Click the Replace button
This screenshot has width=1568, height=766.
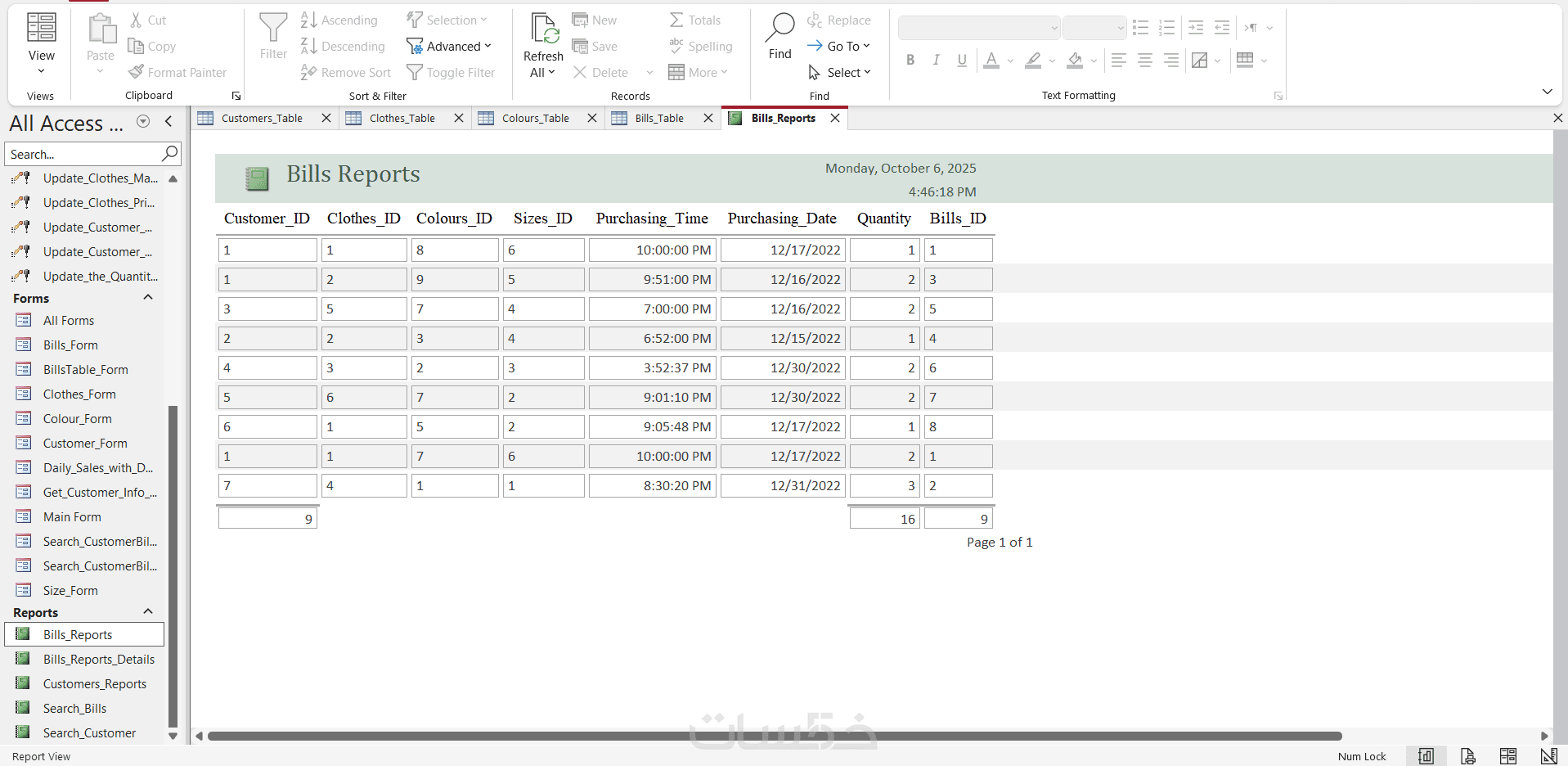(838, 20)
